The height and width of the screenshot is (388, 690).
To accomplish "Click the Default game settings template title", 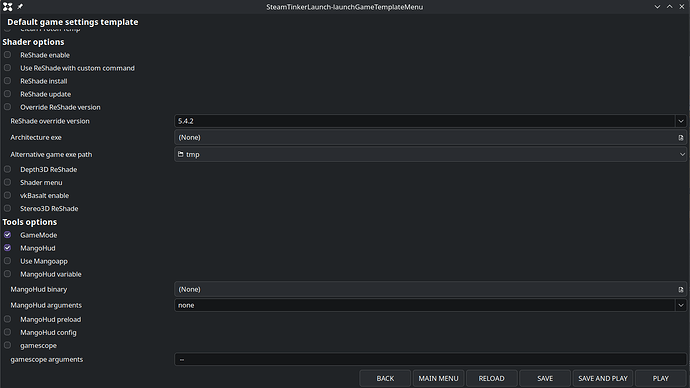I will click(73, 22).
